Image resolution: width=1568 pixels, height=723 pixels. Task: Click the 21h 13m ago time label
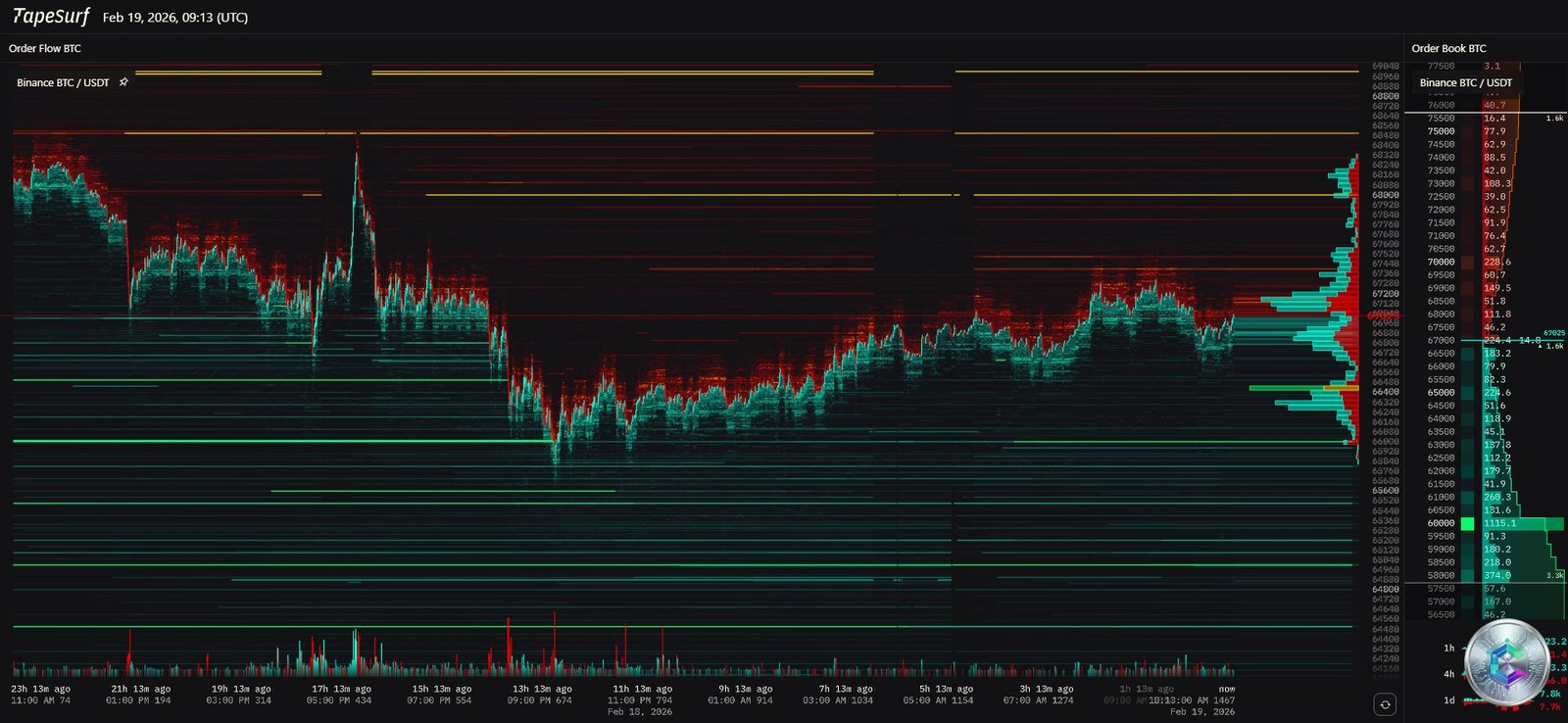140,689
